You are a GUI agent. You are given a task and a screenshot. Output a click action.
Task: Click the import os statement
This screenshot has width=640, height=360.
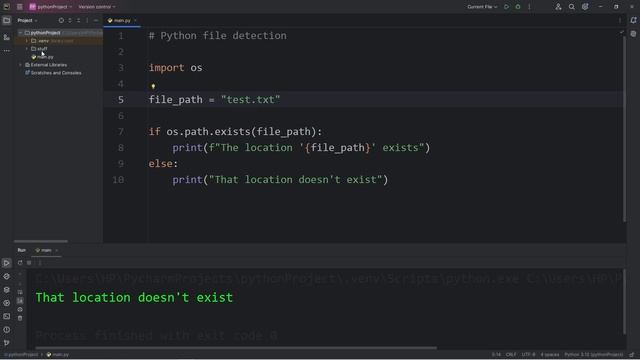pos(176,68)
